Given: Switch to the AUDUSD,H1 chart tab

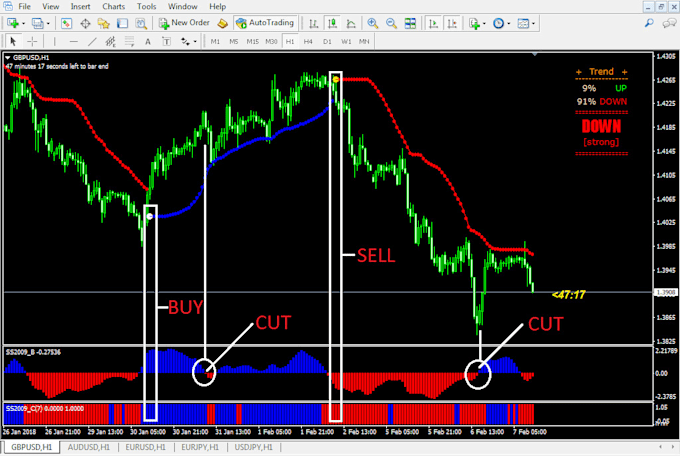Looking at the screenshot, I should pos(88,447).
